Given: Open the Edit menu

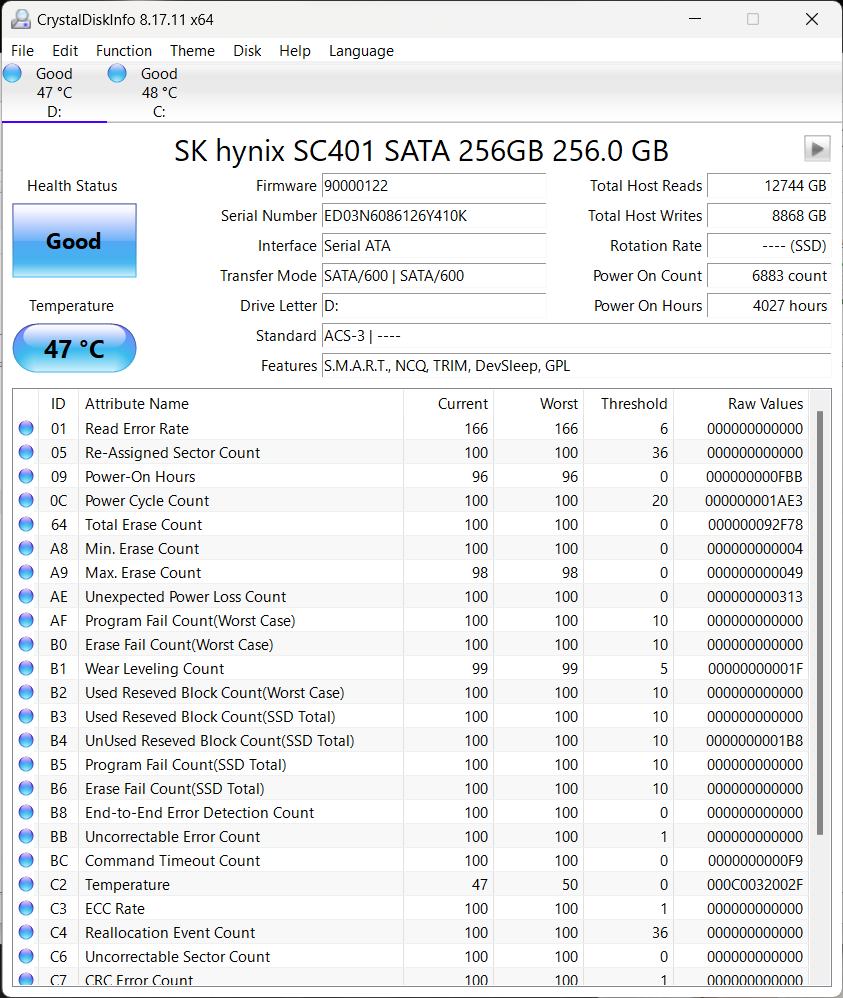Looking at the screenshot, I should click(65, 51).
